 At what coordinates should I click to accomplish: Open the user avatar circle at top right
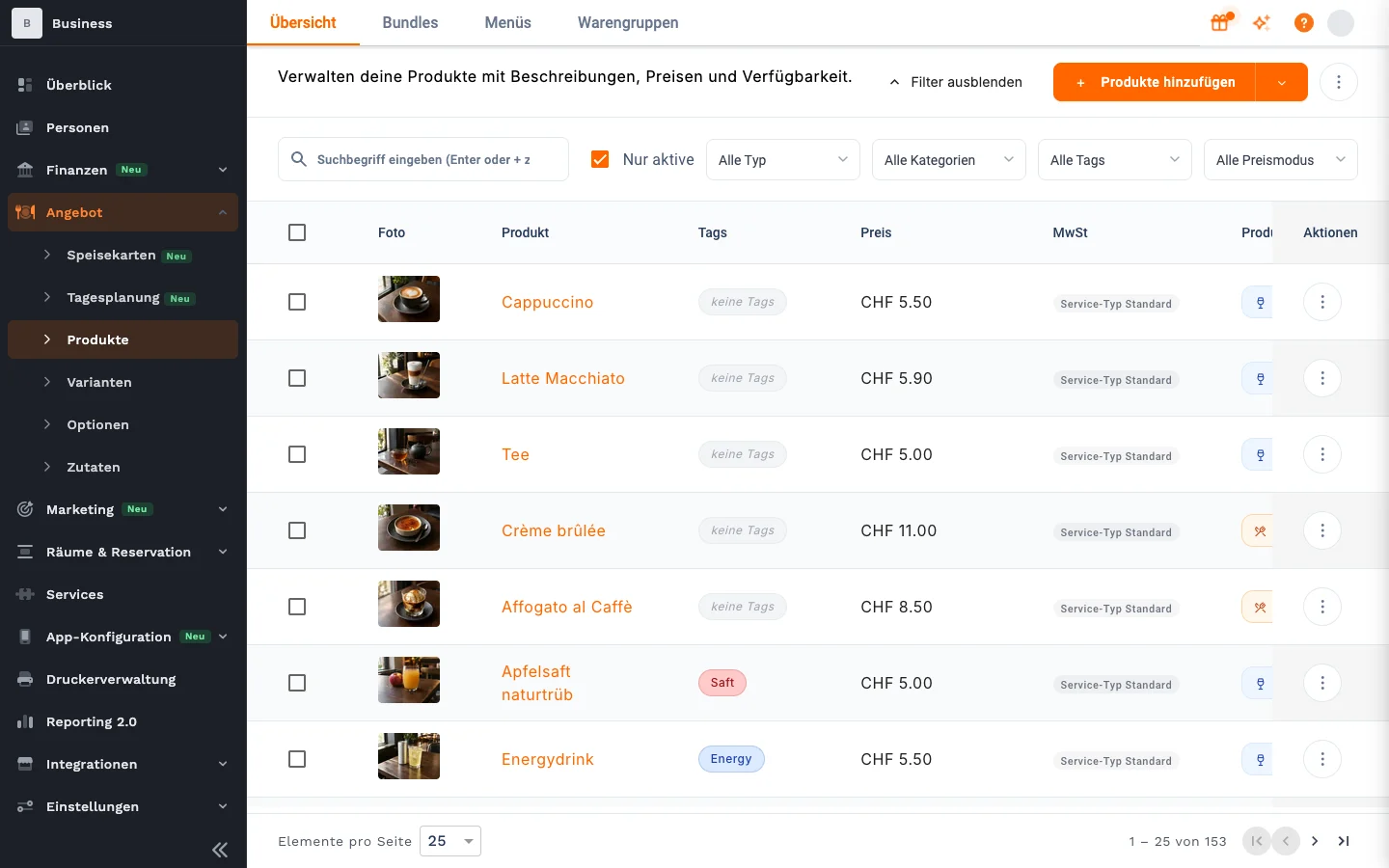(x=1341, y=22)
